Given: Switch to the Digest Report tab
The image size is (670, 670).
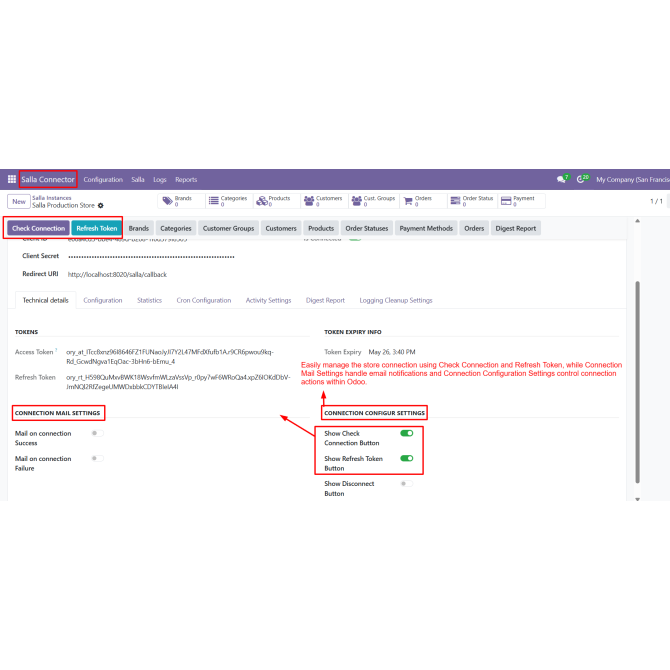Looking at the screenshot, I should click(325, 300).
